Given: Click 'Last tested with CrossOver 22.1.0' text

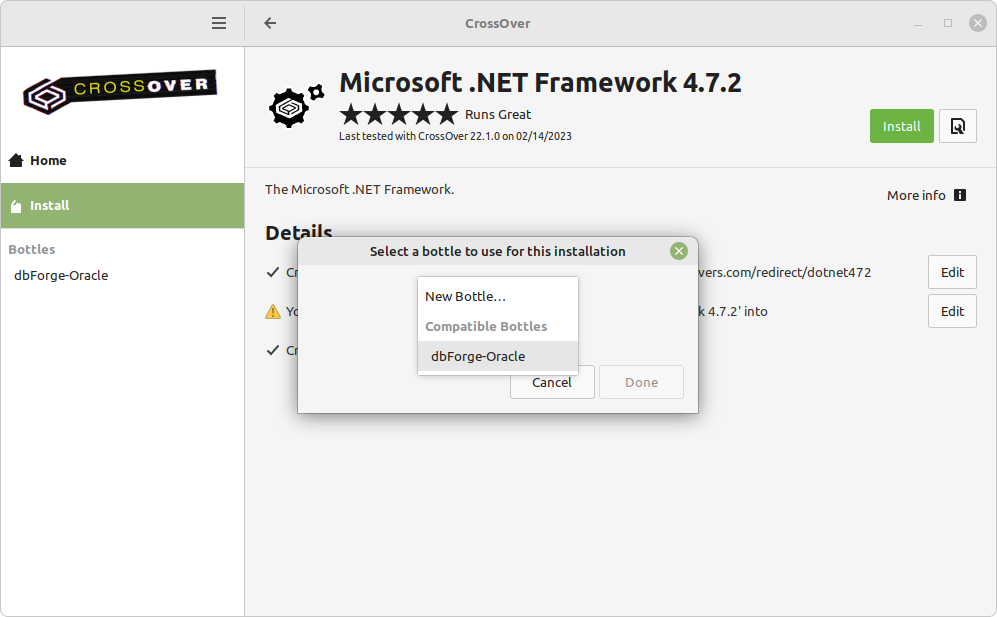Looking at the screenshot, I should [x=455, y=136].
